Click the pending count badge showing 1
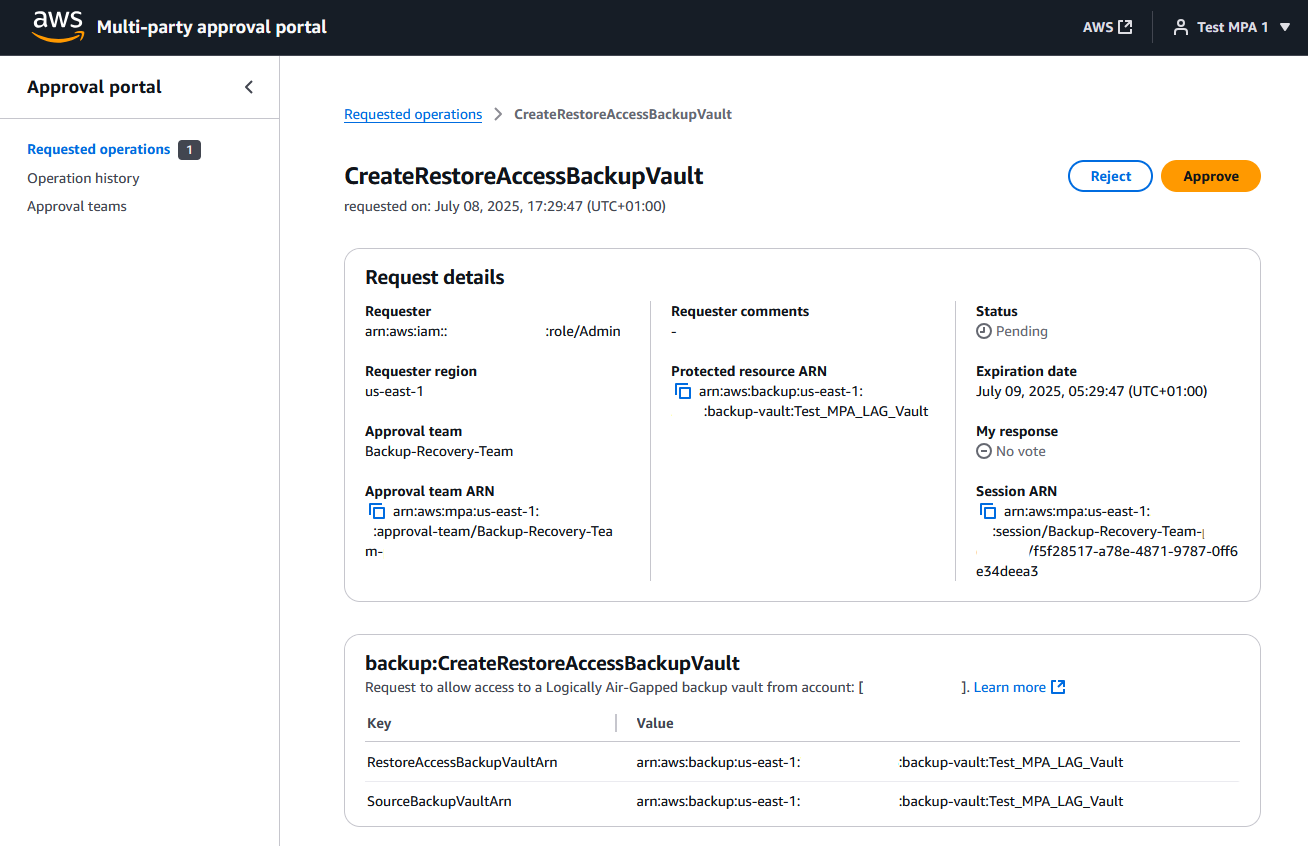1308x846 pixels. pos(190,150)
